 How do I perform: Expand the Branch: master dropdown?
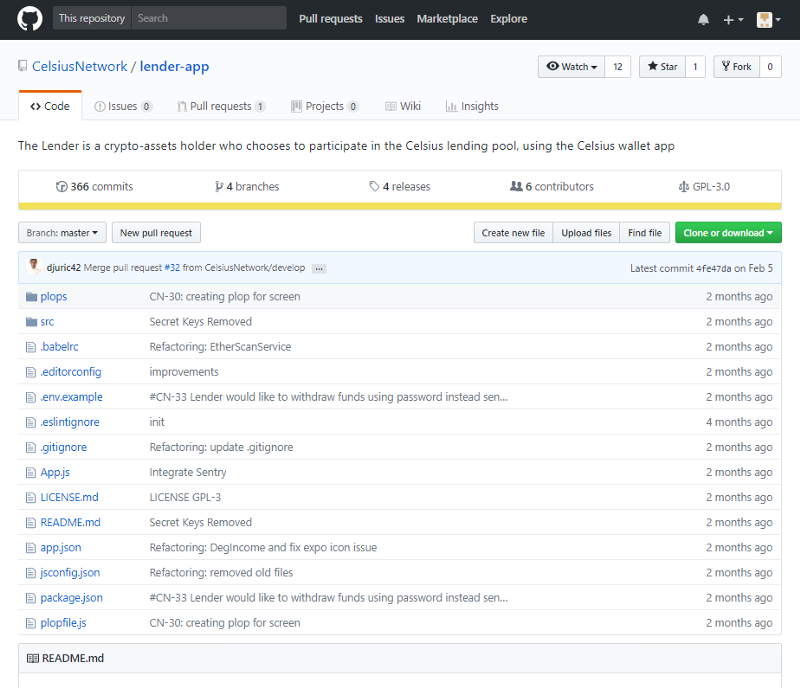point(62,233)
